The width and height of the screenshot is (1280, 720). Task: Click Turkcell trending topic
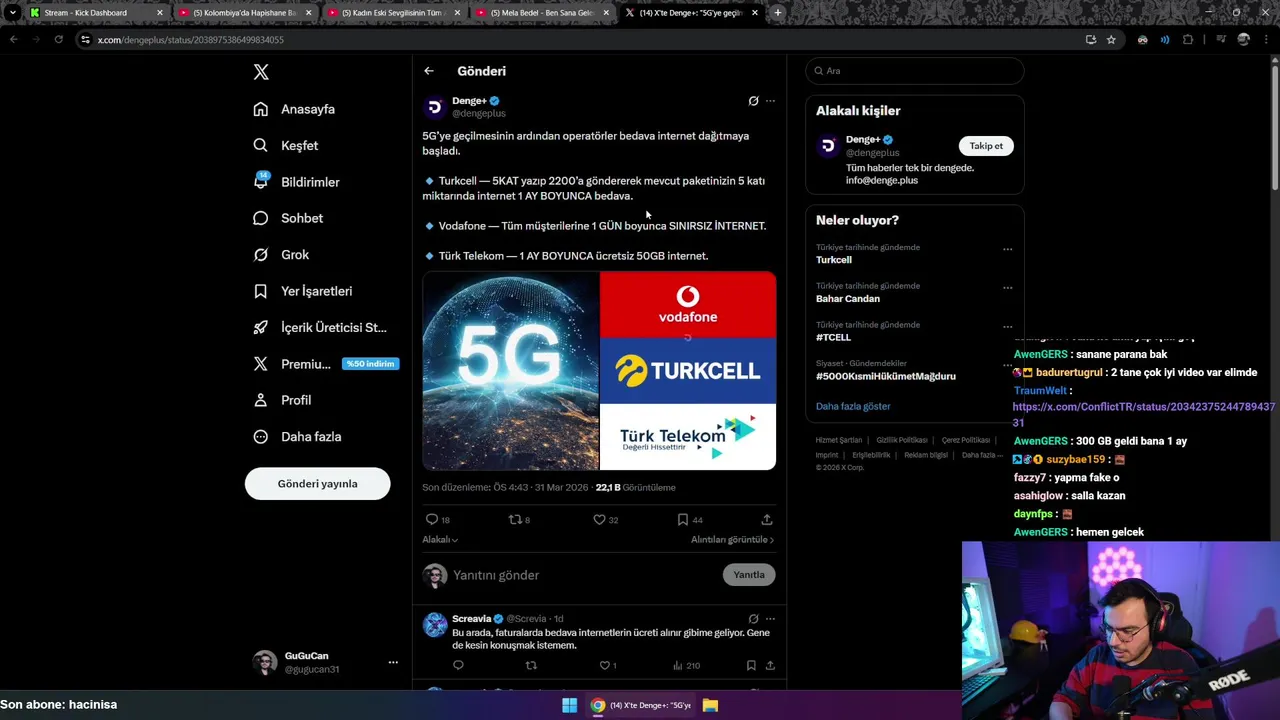pyautogui.click(x=834, y=260)
